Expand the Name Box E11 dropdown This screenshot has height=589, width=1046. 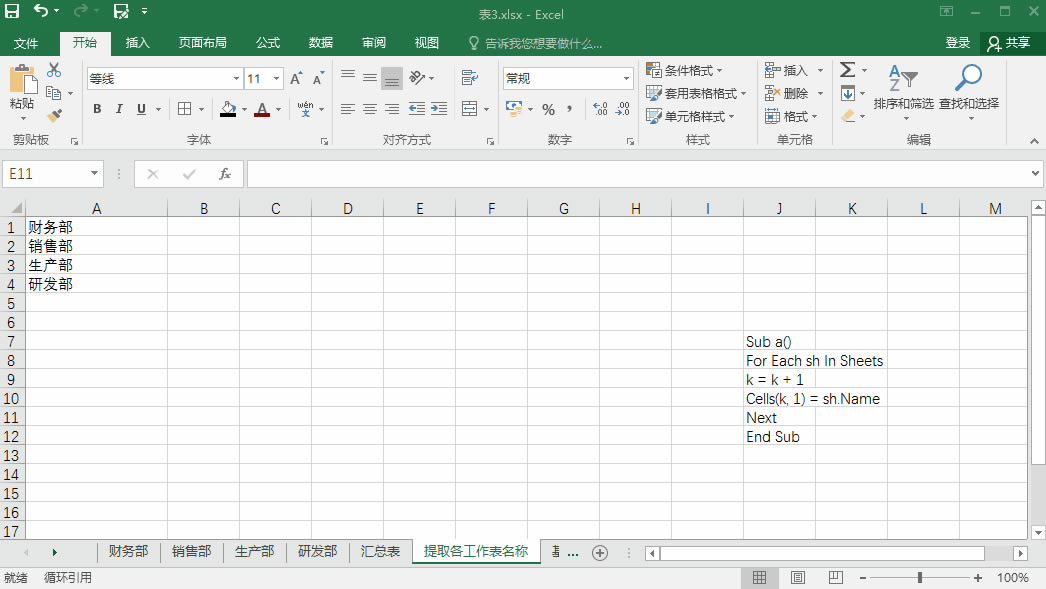(95, 174)
